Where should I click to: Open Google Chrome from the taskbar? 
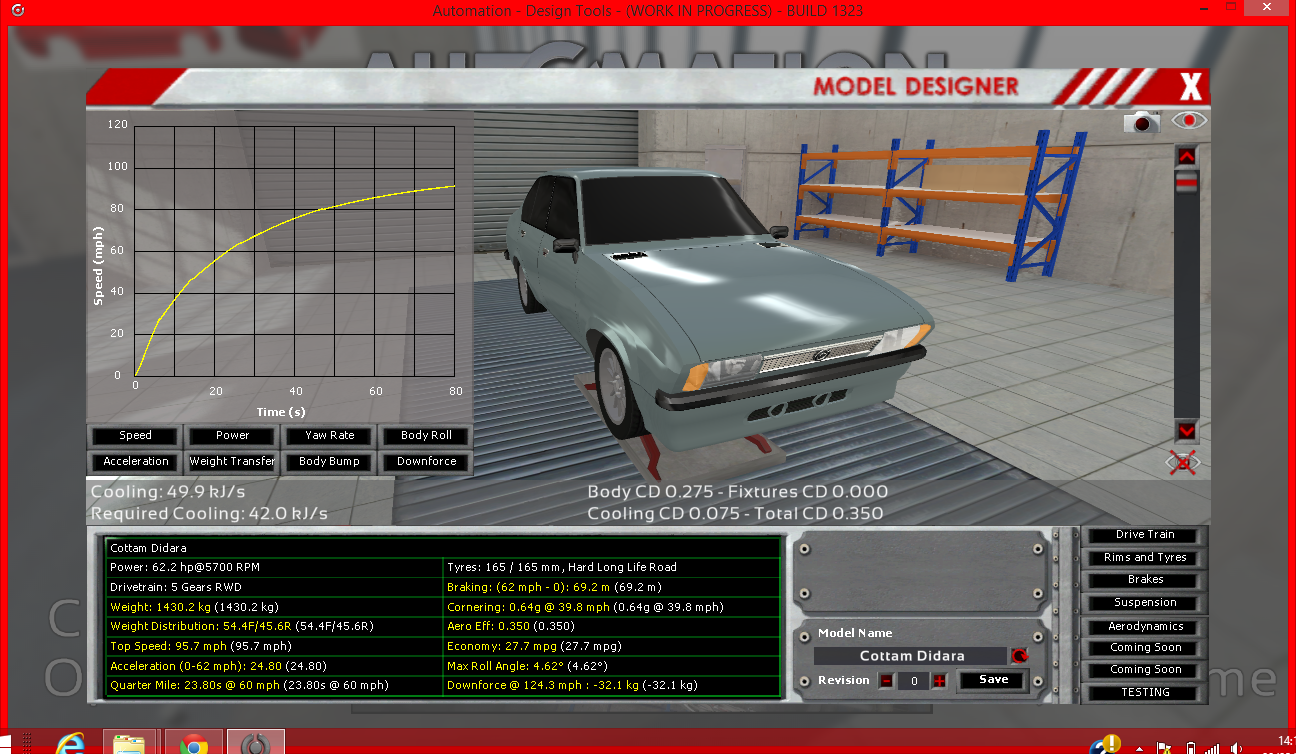[x=193, y=741]
